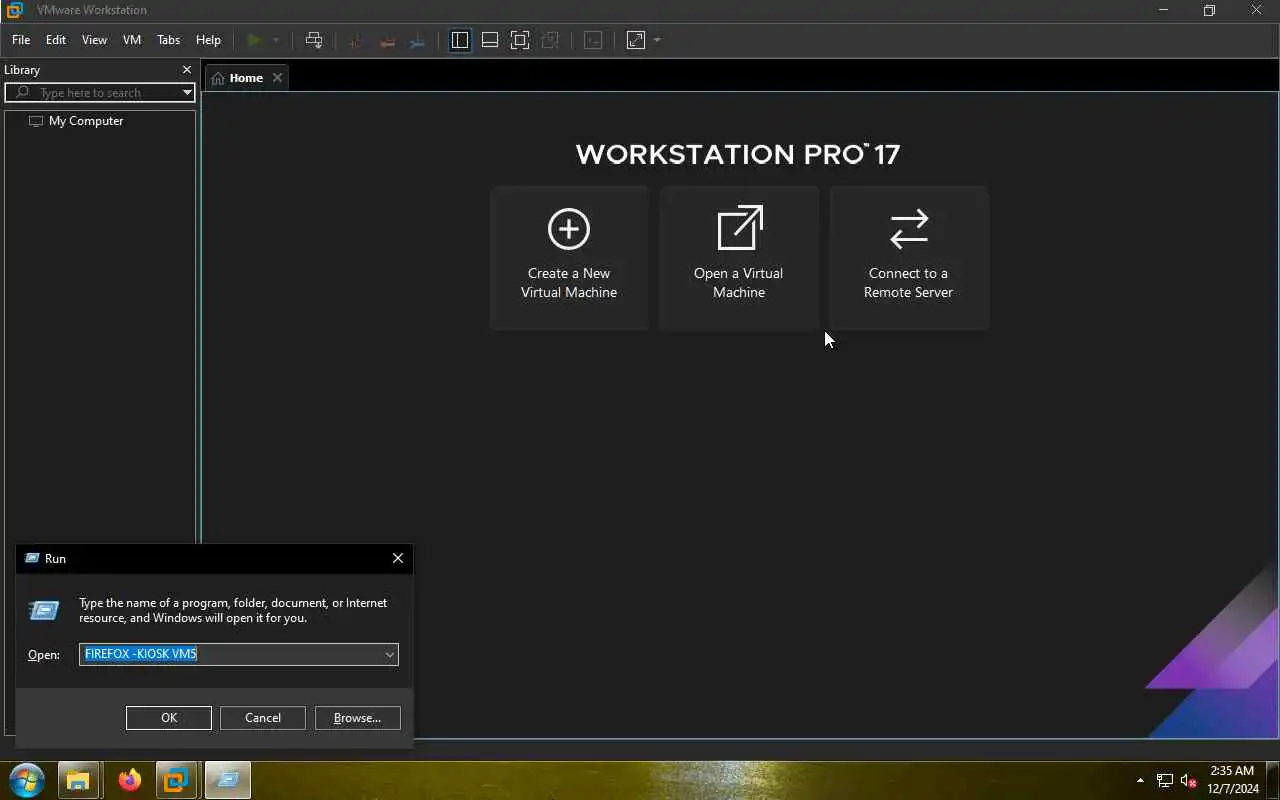
Task: Click the Run dialog title bar icon
Action: 32,558
